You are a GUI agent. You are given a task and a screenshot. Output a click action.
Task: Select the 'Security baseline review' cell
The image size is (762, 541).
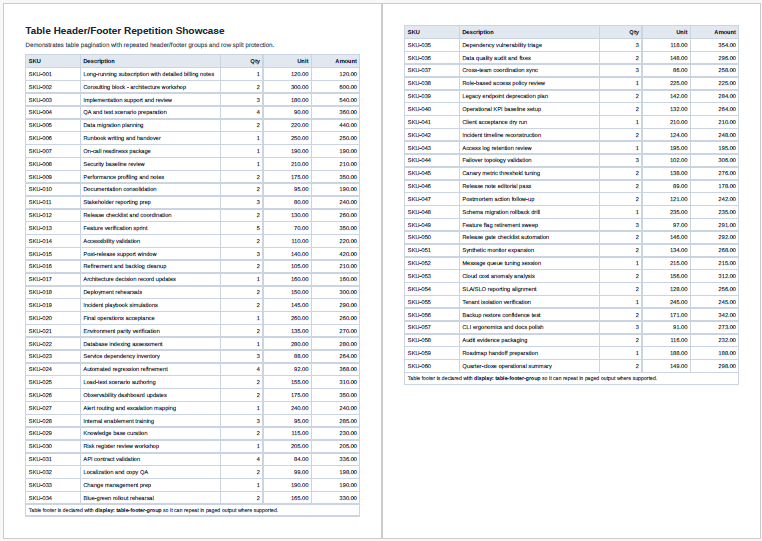pos(114,164)
